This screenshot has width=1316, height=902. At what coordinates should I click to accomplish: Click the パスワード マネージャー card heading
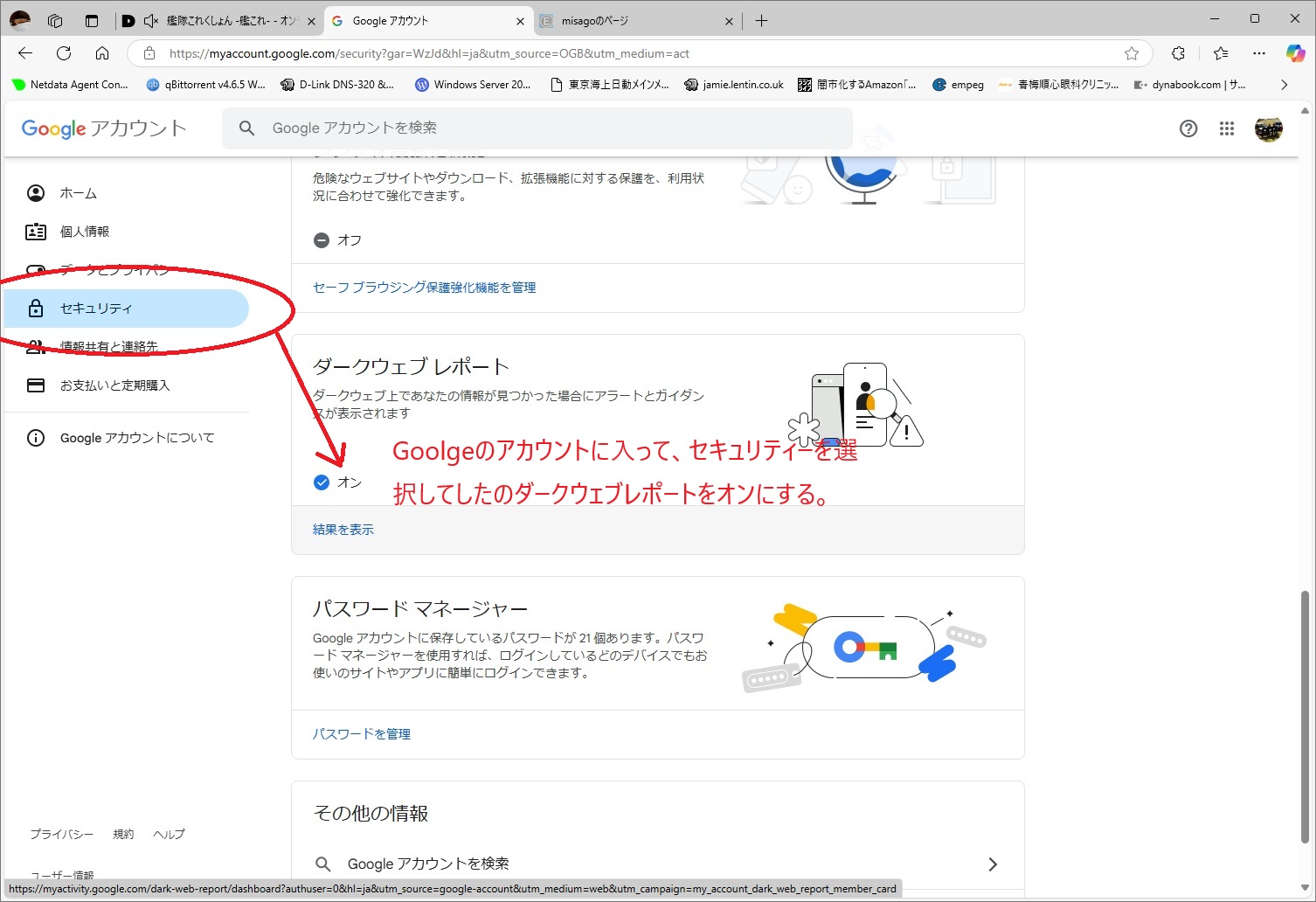coord(420,608)
